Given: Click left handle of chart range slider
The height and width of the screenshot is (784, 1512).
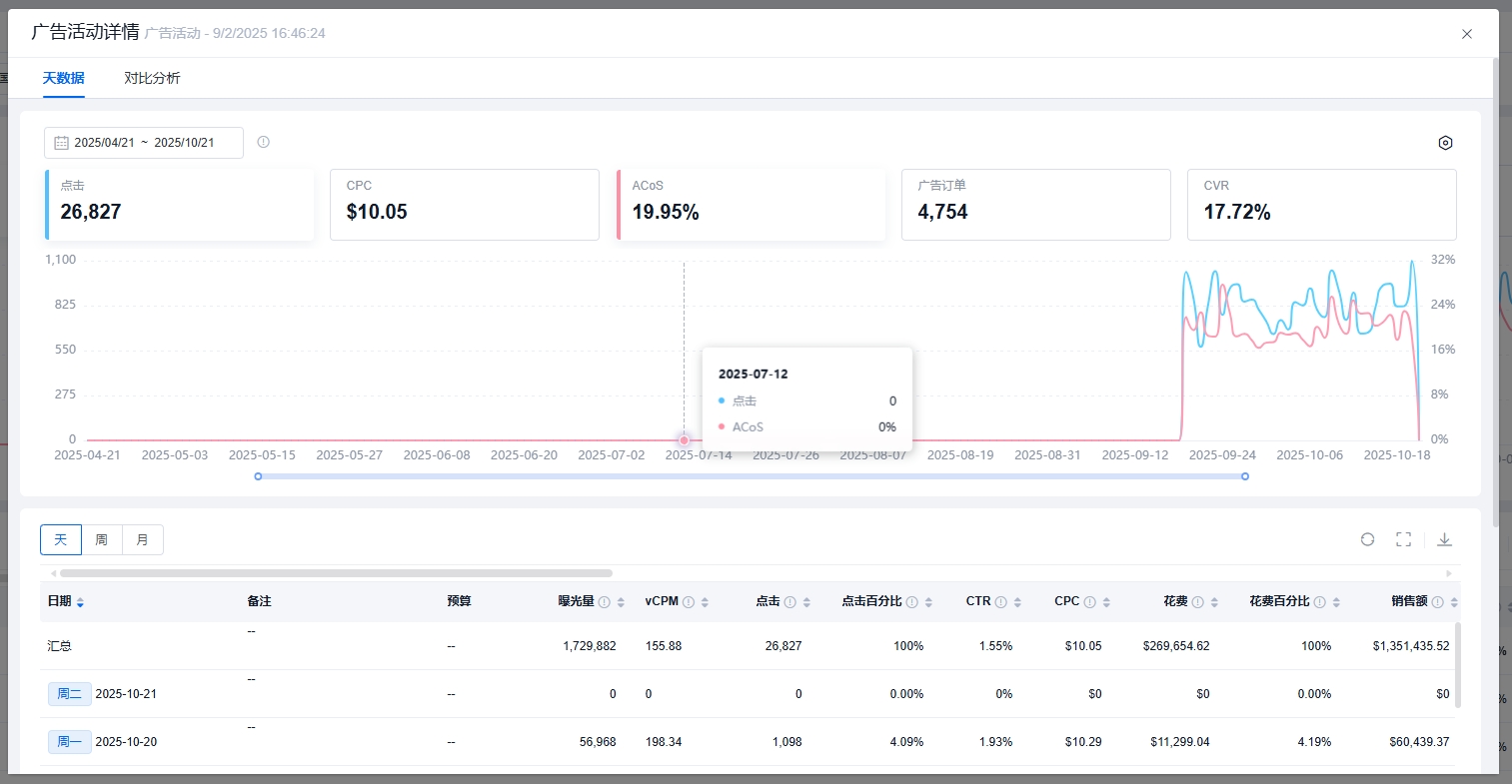Looking at the screenshot, I should 258,476.
